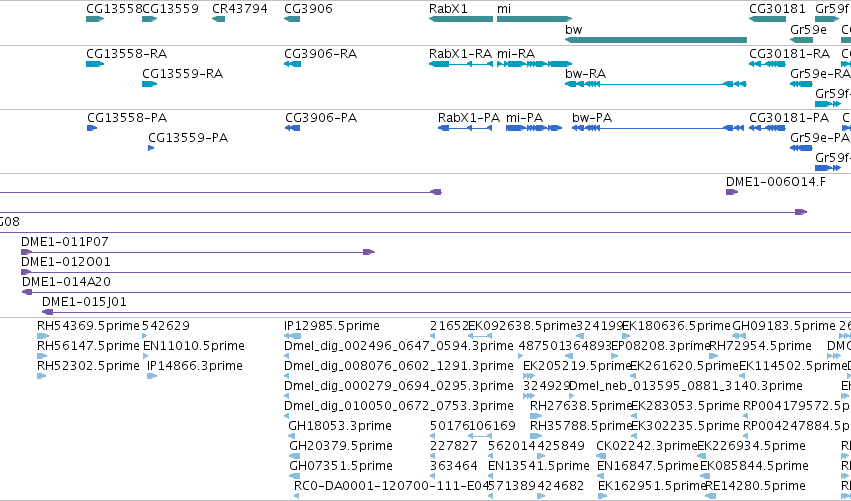The image size is (851, 501).
Task: Select the DME1-014A20 clone label
Action: 66,282
